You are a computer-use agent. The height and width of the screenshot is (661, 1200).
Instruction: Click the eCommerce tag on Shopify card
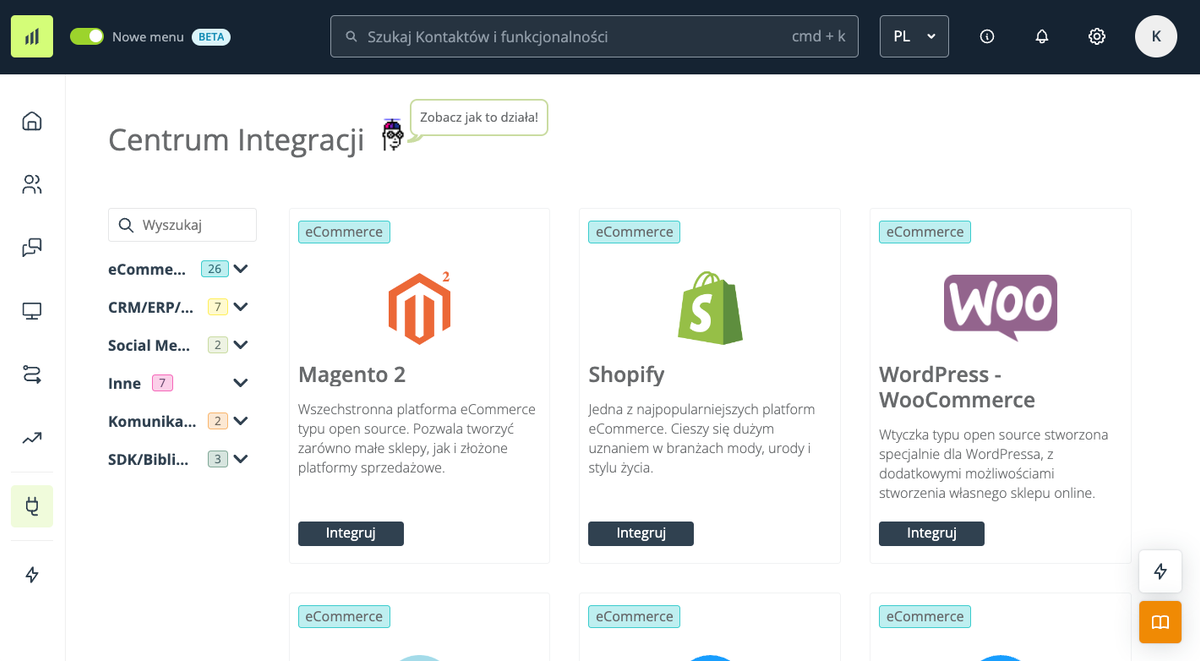coord(634,232)
